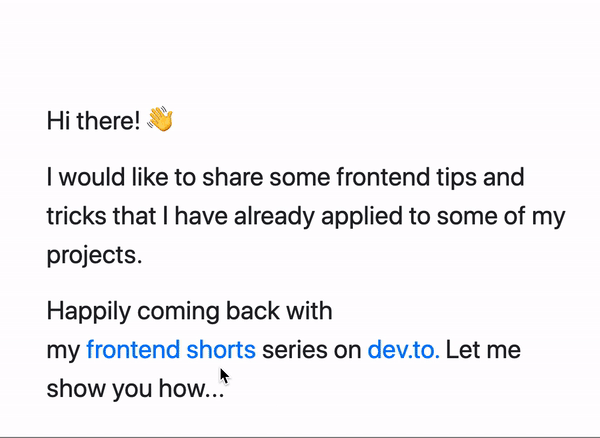Follow the "dev.to." hyperlink
The width and height of the screenshot is (600, 438).
coord(404,350)
